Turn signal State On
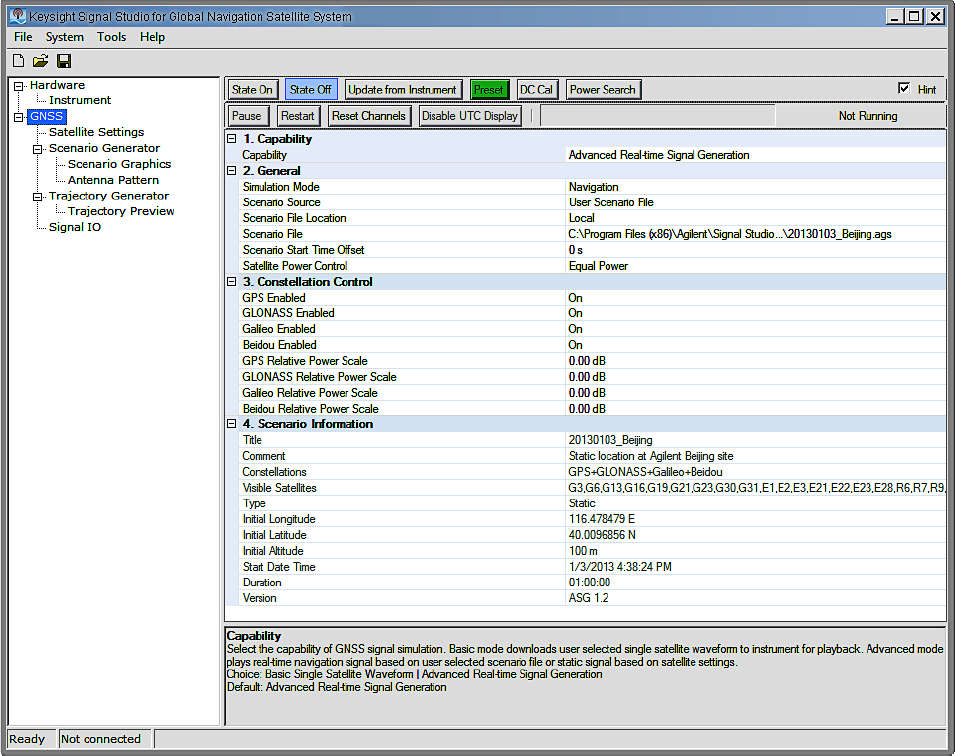The image size is (955, 756). [252, 90]
